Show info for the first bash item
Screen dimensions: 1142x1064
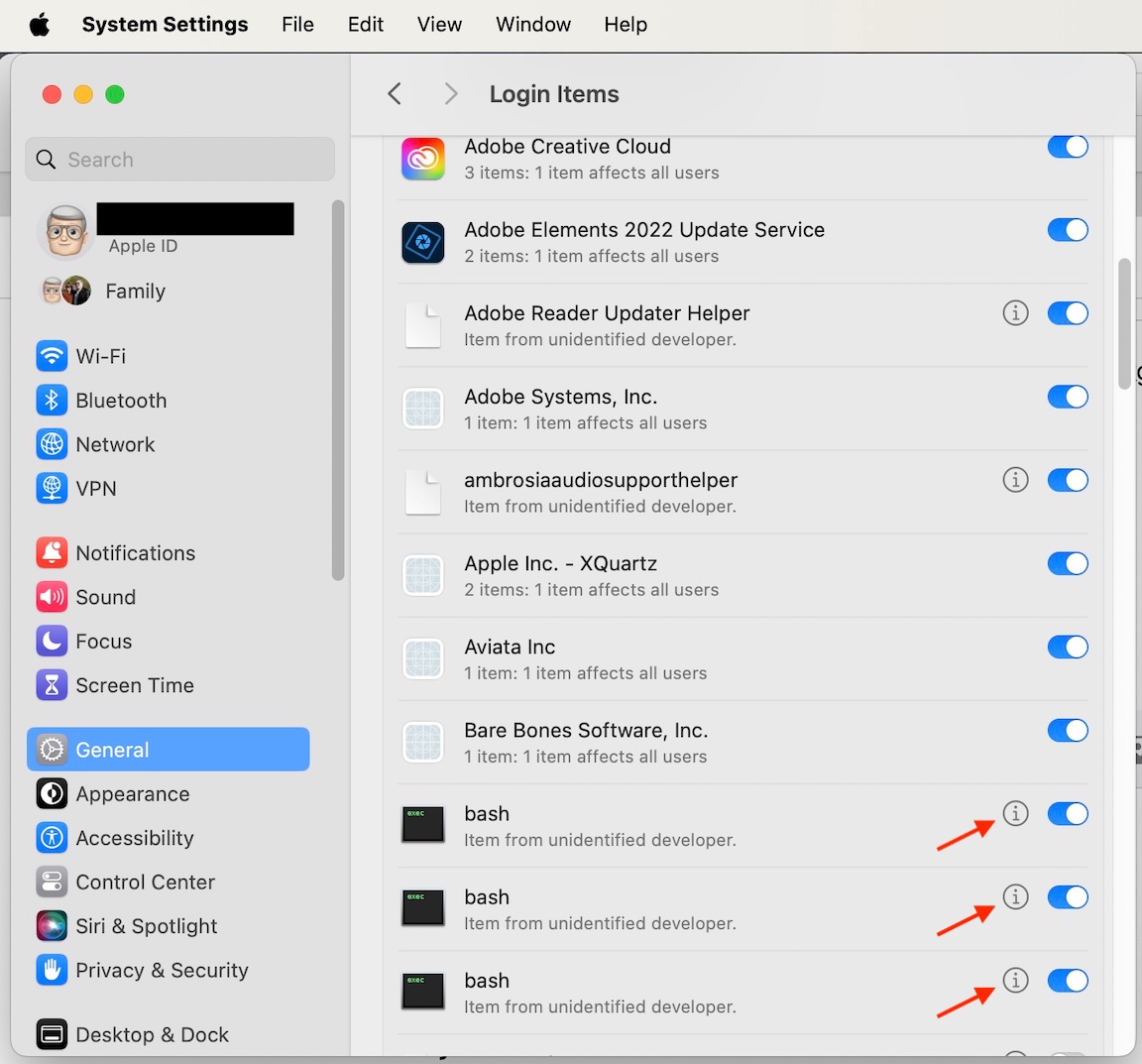pyautogui.click(x=1015, y=813)
